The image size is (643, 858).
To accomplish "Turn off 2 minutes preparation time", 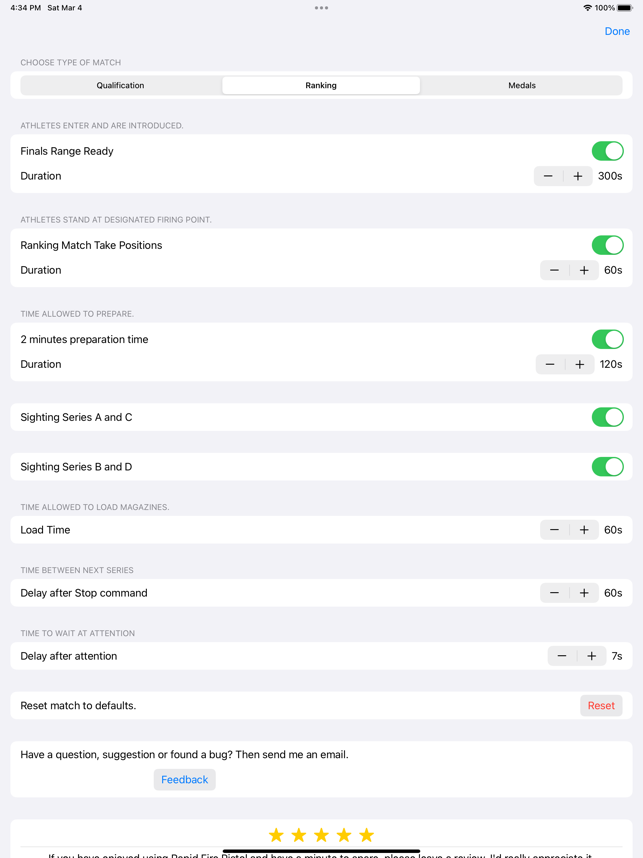I will click(x=607, y=339).
